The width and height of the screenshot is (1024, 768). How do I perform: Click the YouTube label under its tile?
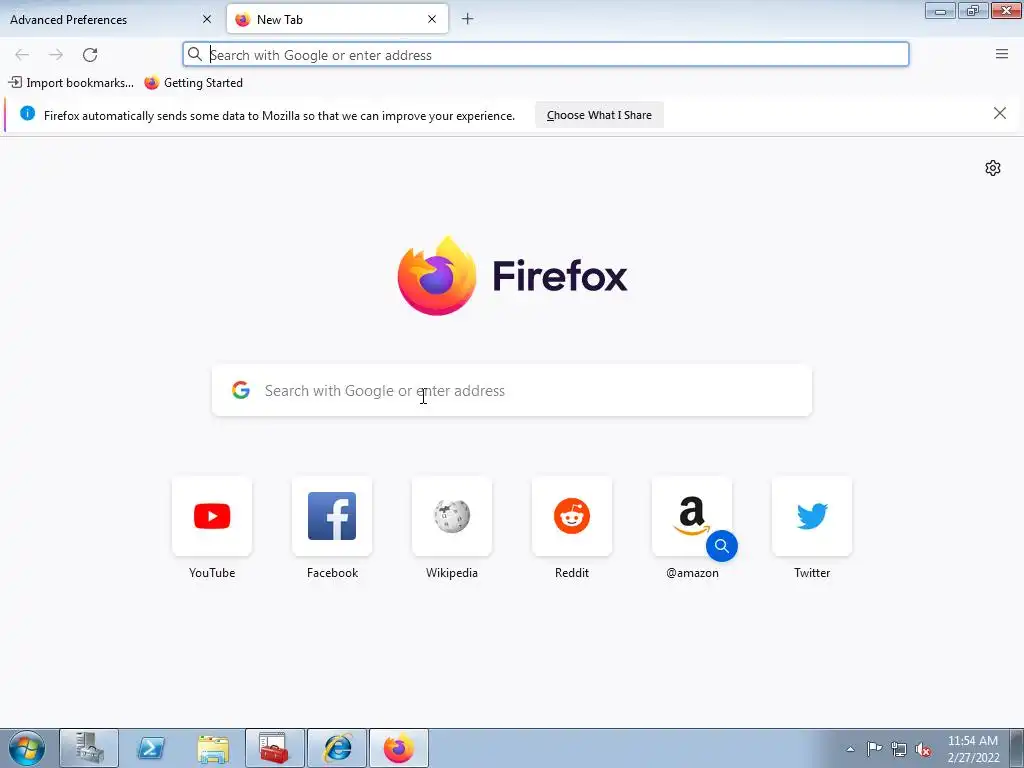212,573
